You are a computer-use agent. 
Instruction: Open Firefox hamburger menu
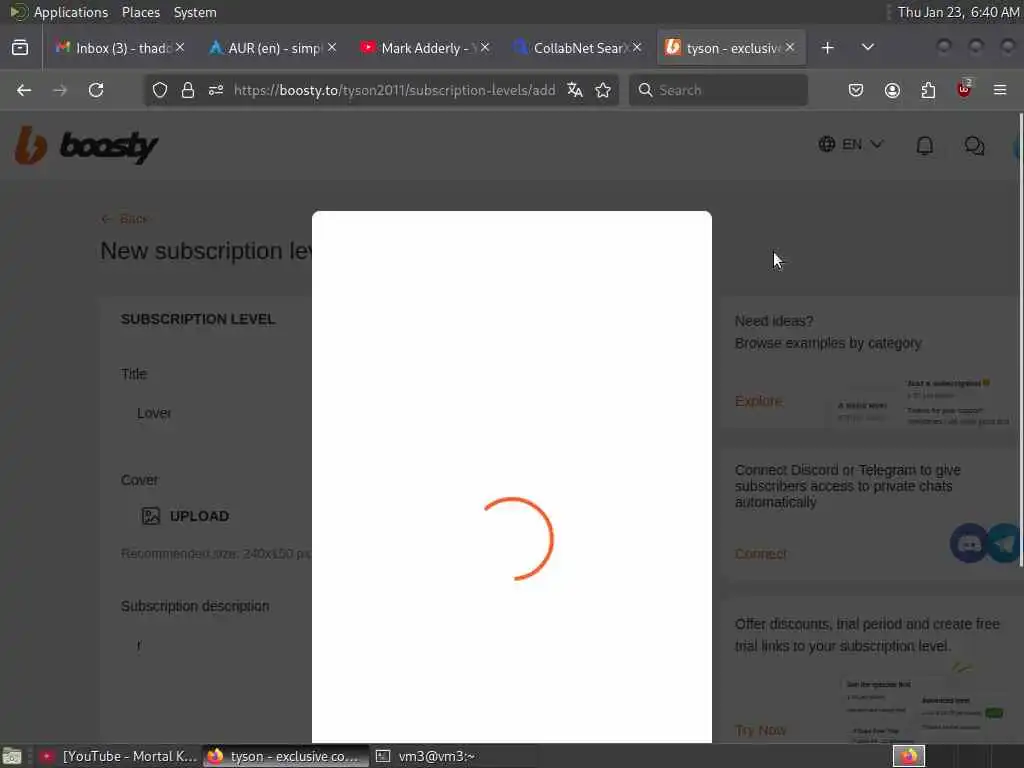click(1000, 90)
